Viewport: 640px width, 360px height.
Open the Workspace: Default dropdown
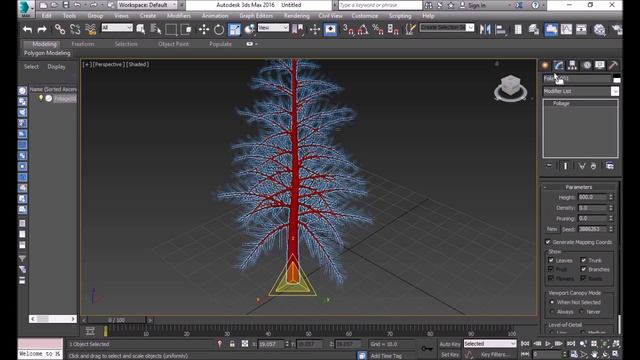click(x=148, y=5)
